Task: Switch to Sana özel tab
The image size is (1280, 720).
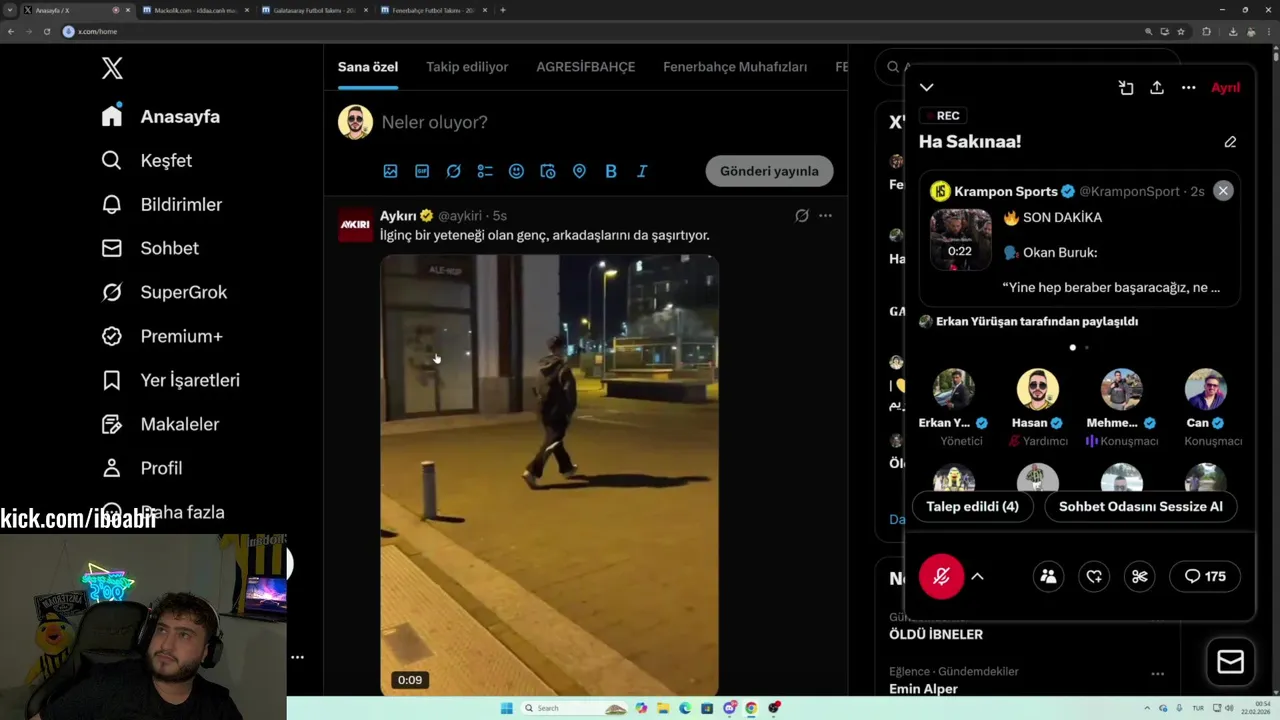Action: 368,67
